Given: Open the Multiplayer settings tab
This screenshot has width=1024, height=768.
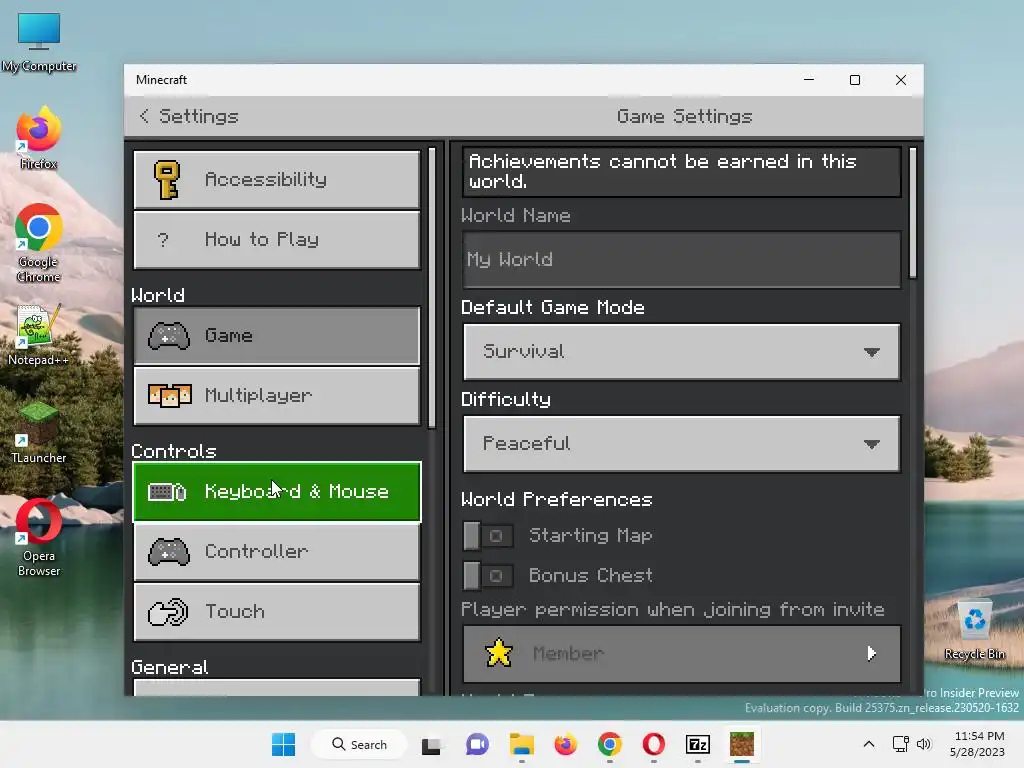Looking at the screenshot, I should coord(277,396).
